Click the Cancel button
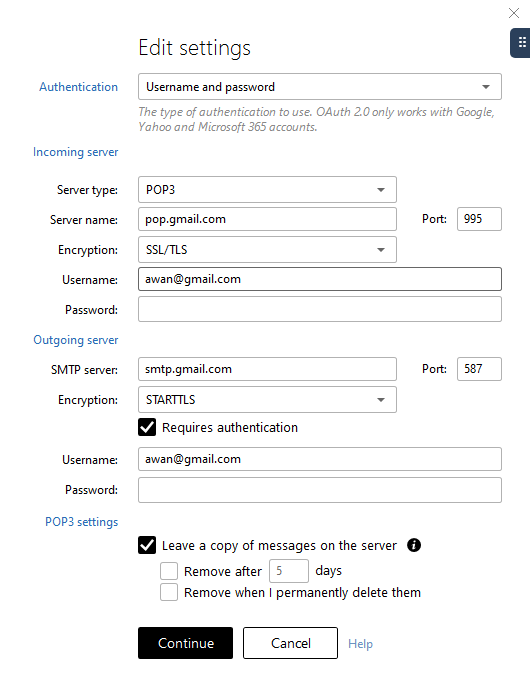The image size is (530, 691). (x=290, y=643)
